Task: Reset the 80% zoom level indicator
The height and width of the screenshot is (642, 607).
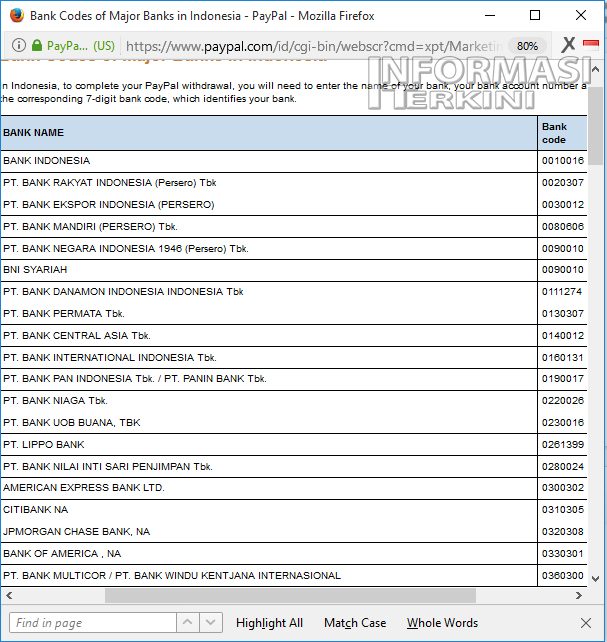Action: [527, 46]
